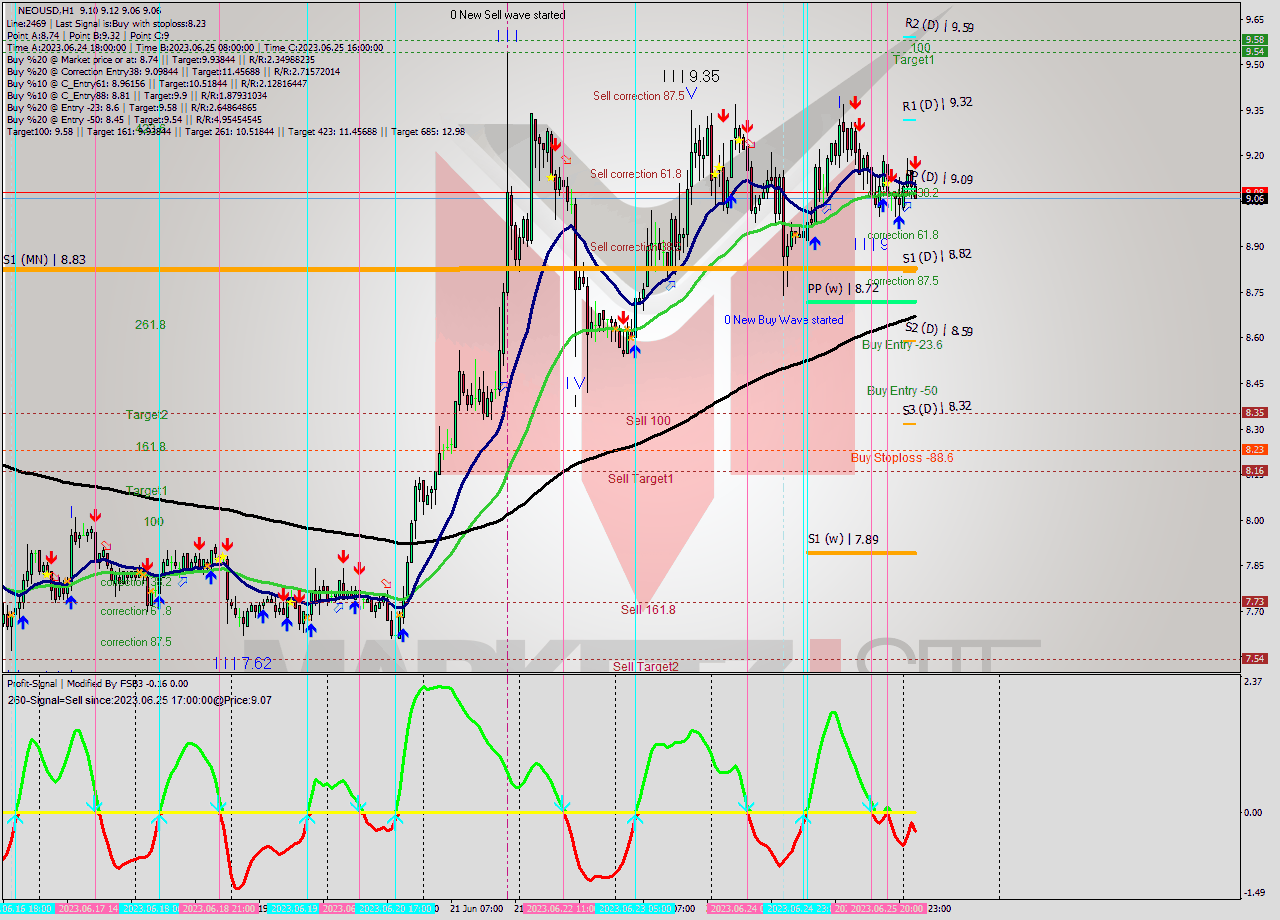Image resolution: width=1280 pixels, height=920 pixels.
Task: Click the 8.35 price tag on axis
Action: pos(1254,412)
